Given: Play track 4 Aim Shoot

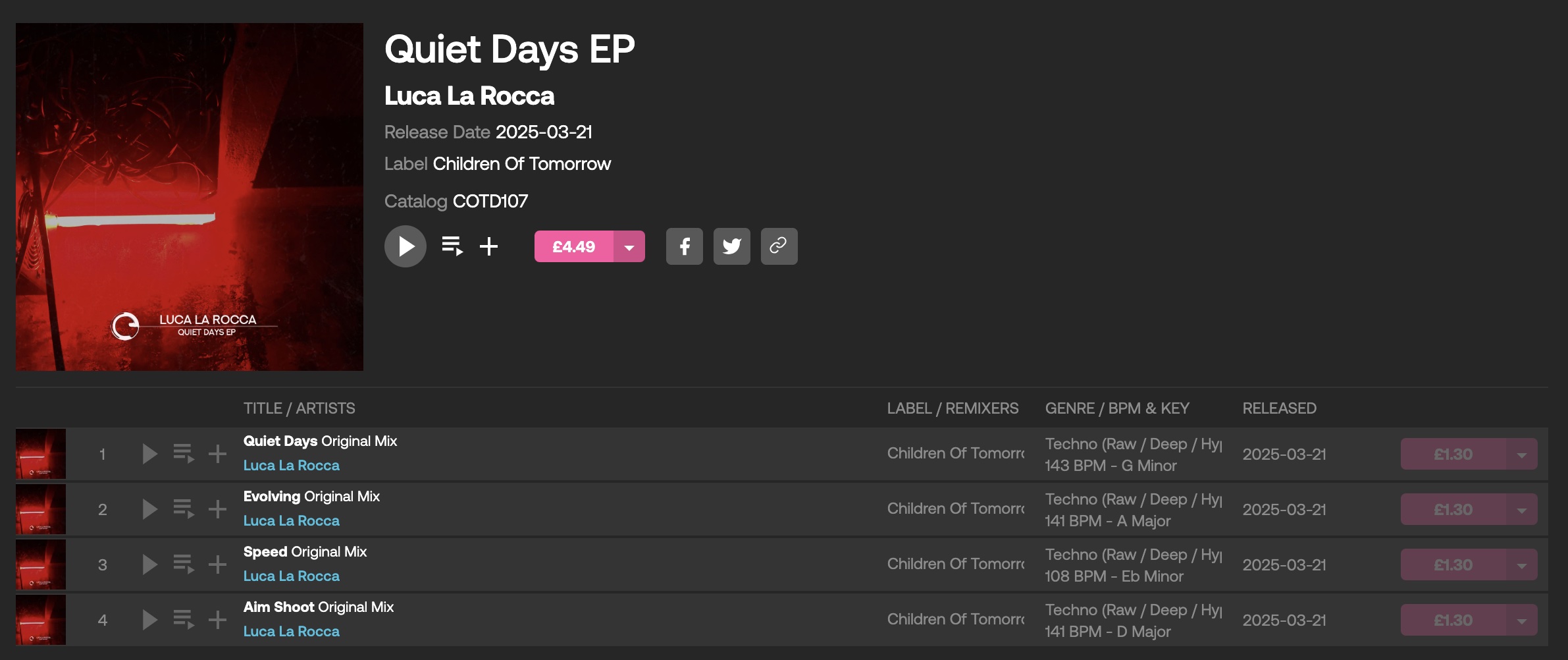Looking at the screenshot, I should 150,620.
